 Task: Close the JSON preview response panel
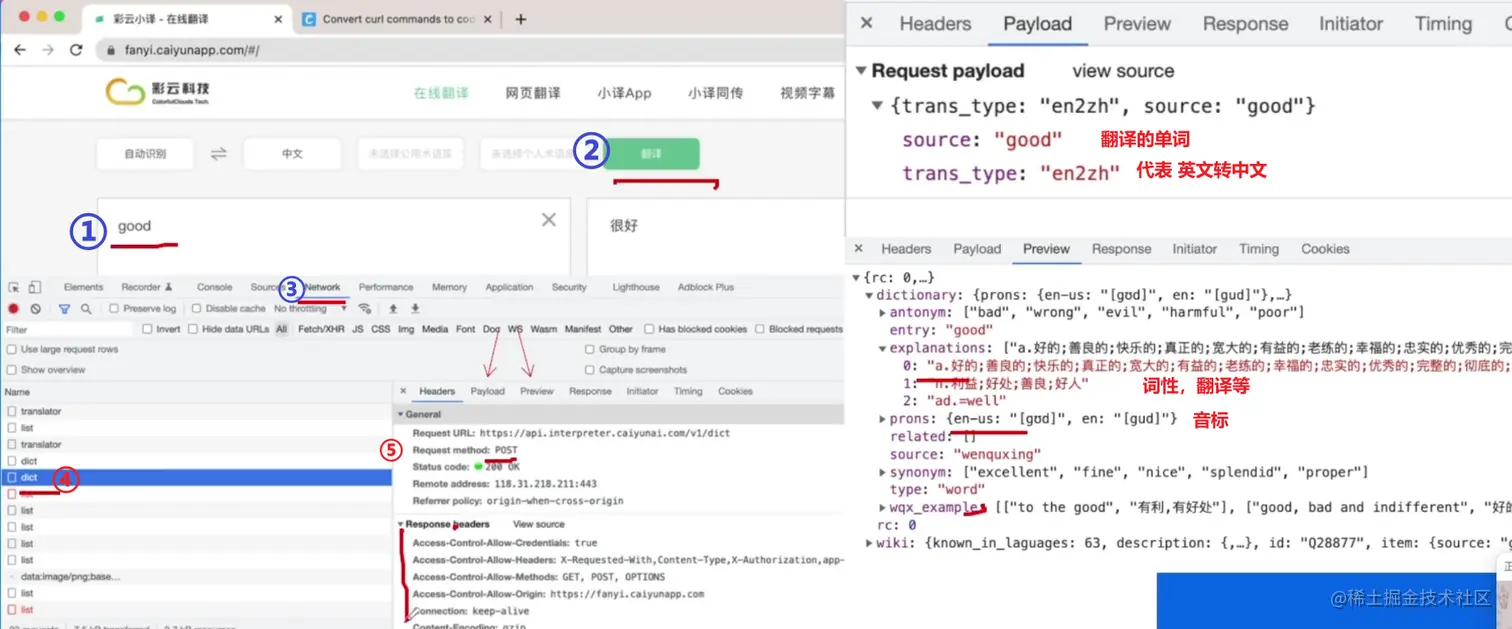[859, 249]
